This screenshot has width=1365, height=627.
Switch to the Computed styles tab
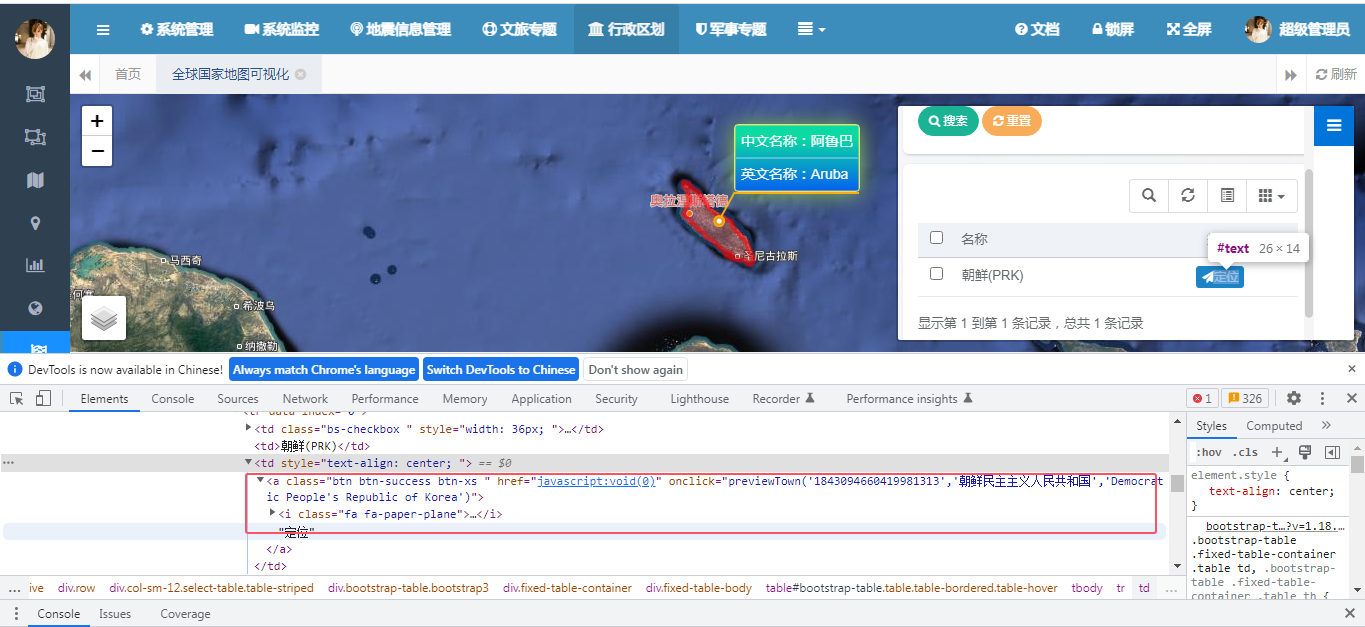click(1274, 425)
